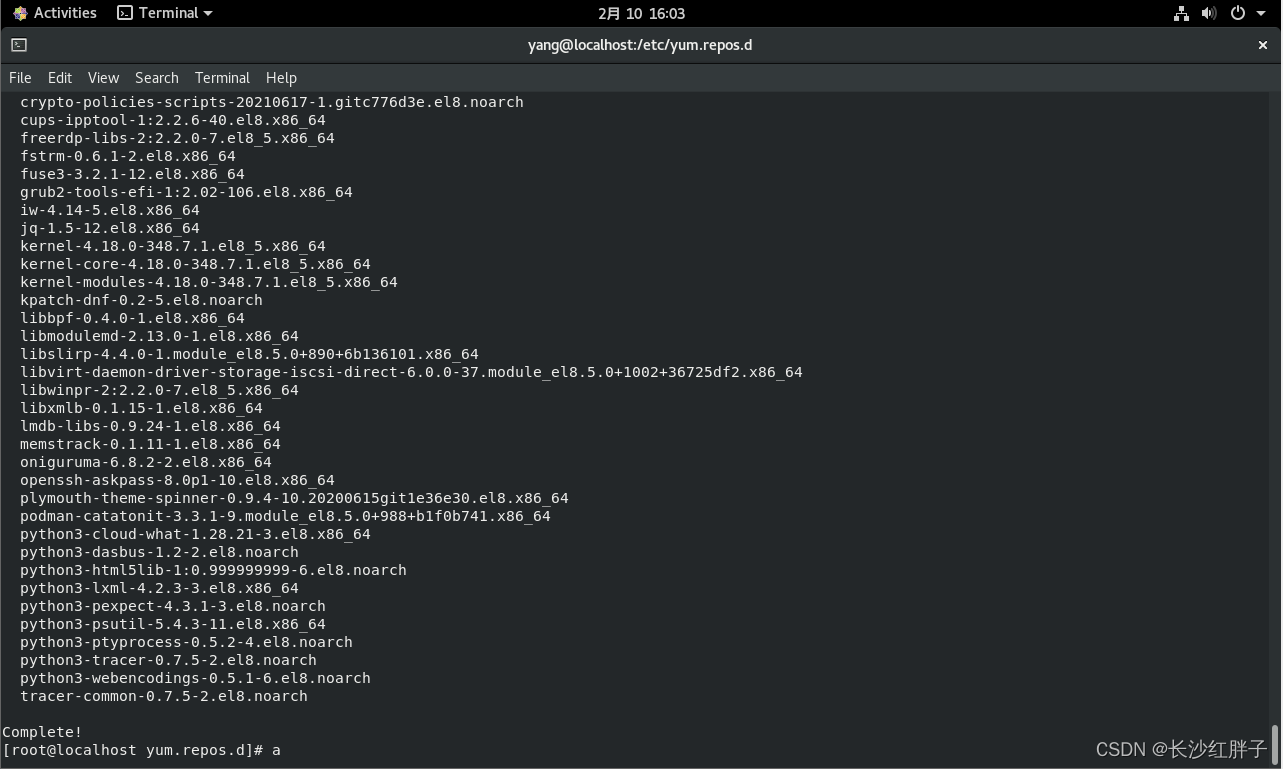Open the Terminal menu in the menu bar
The image size is (1283, 769).
coord(222,78)
